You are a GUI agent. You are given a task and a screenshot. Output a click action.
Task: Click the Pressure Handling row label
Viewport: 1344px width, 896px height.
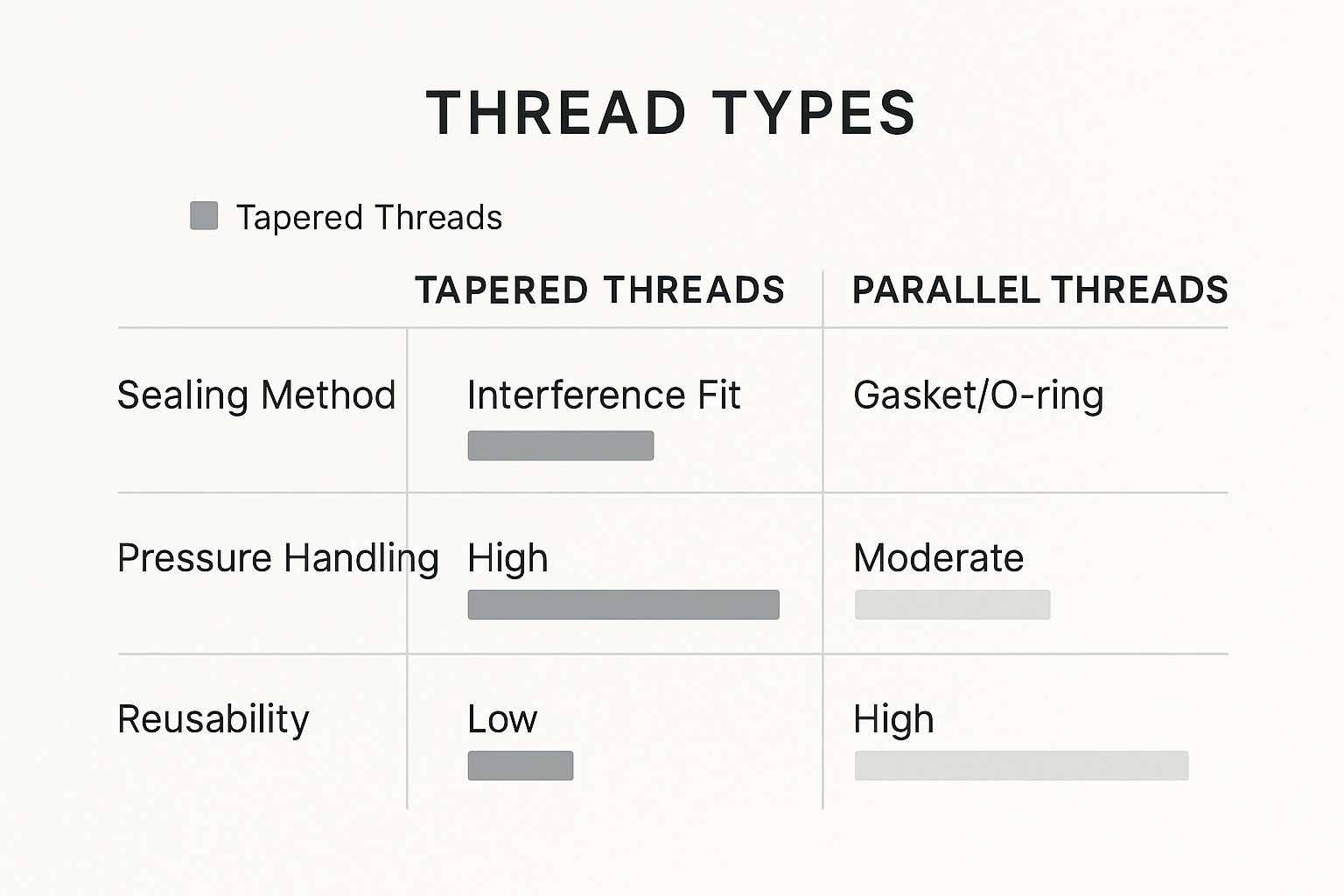pyautogui.click(x=277, y=558)
